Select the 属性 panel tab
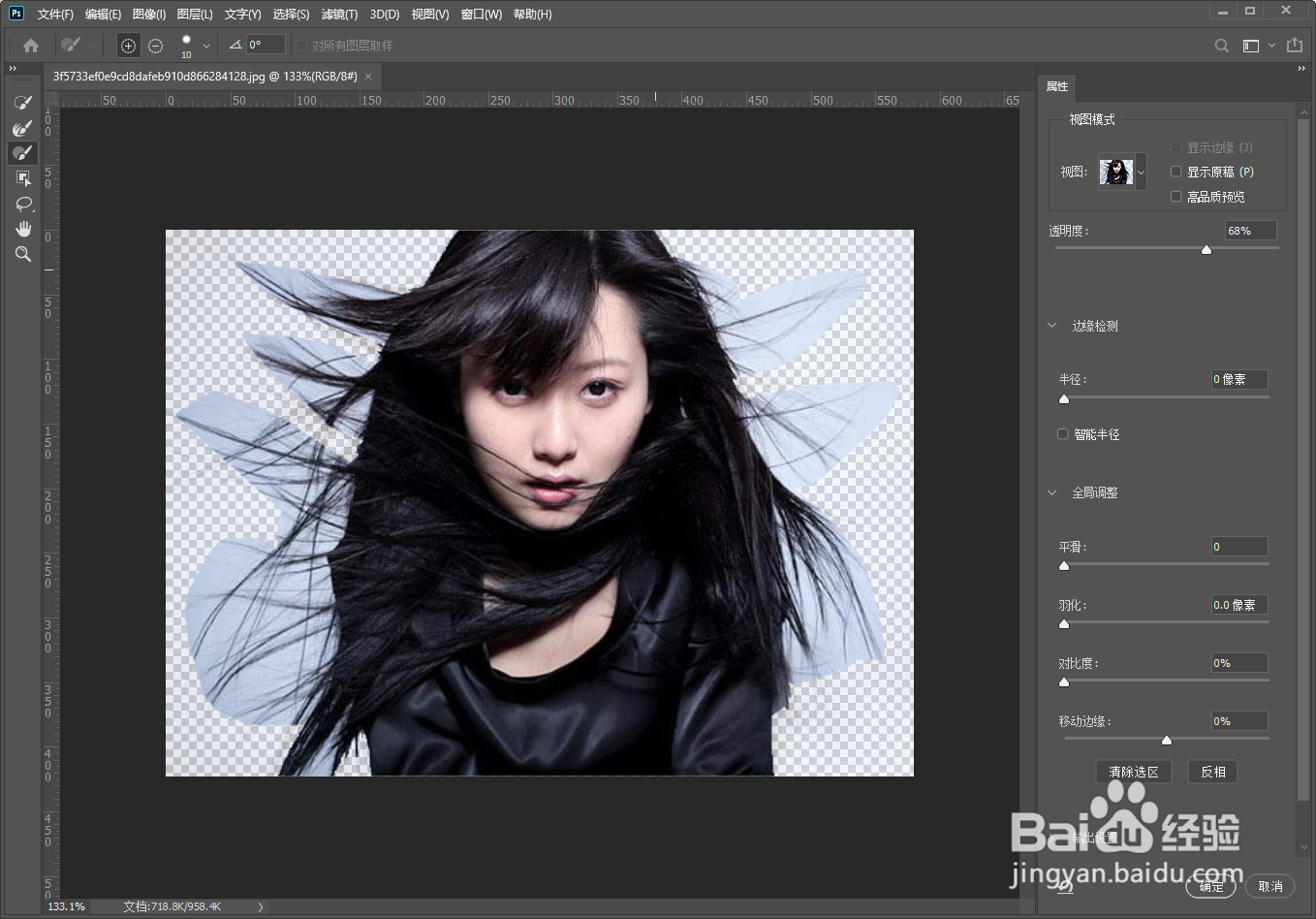 1057,86
